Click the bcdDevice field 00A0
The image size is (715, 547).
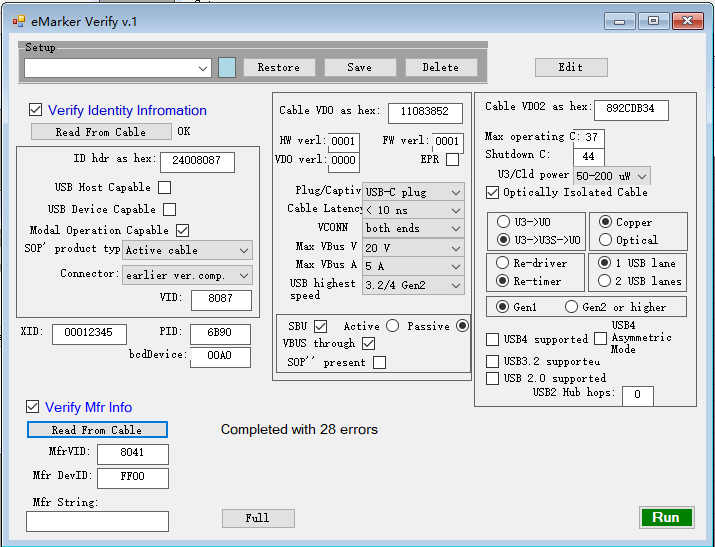pos(220,357)
